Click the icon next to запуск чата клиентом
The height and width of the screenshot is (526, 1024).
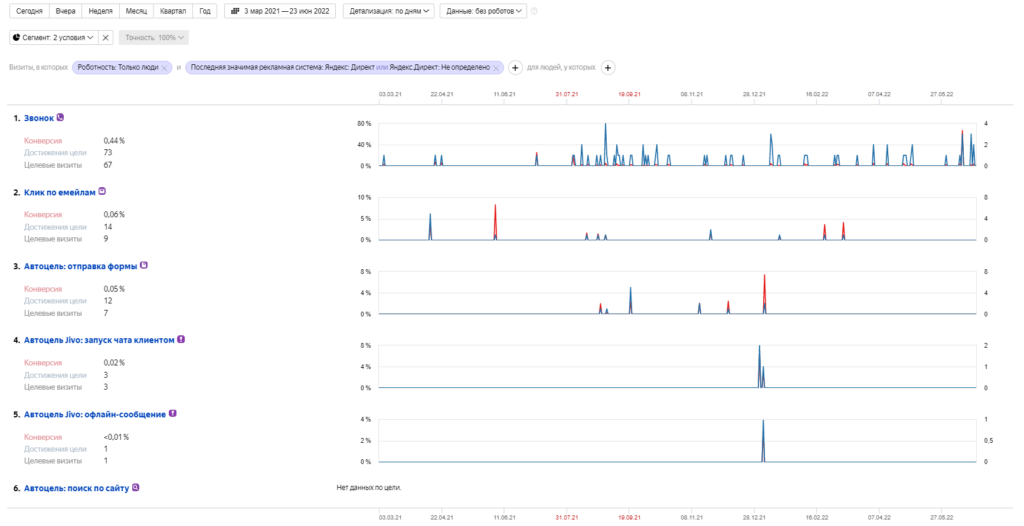[181, 339]
